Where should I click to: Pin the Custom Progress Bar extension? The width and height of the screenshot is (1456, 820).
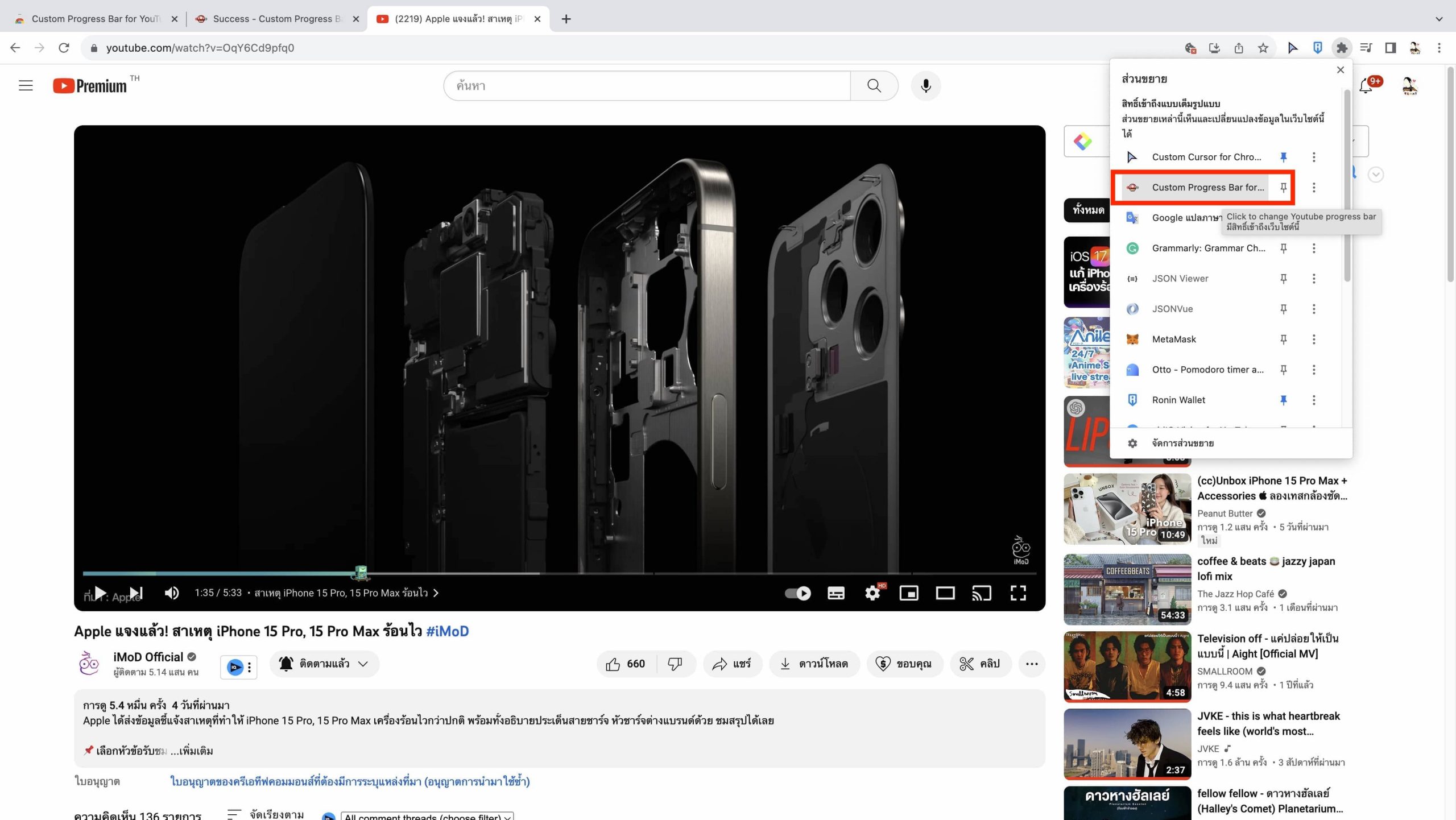pyautogui.click(x=1283, y=188)
